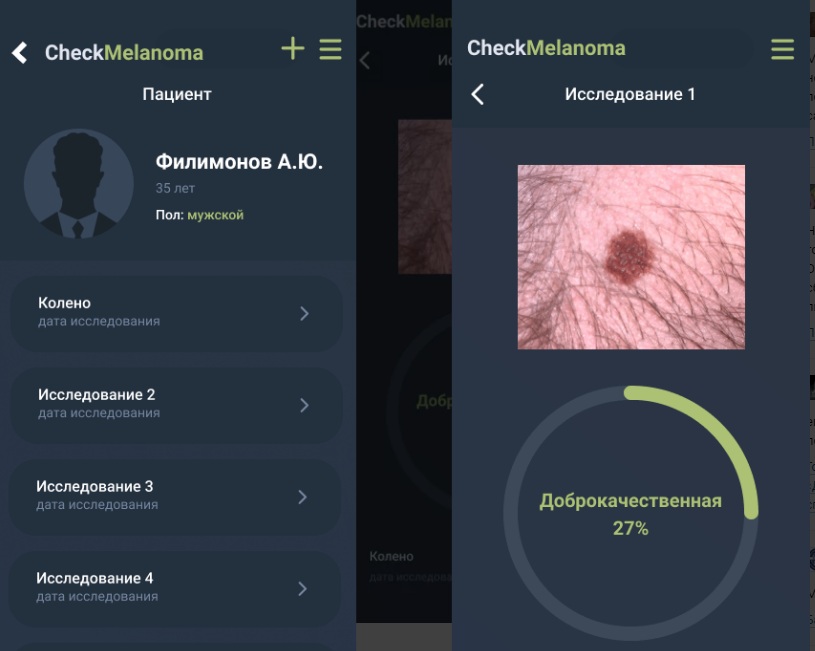Open hamburger menu on Исследование 1 screen
This screenshot has width=815, height=651.
tap(782, 49)
